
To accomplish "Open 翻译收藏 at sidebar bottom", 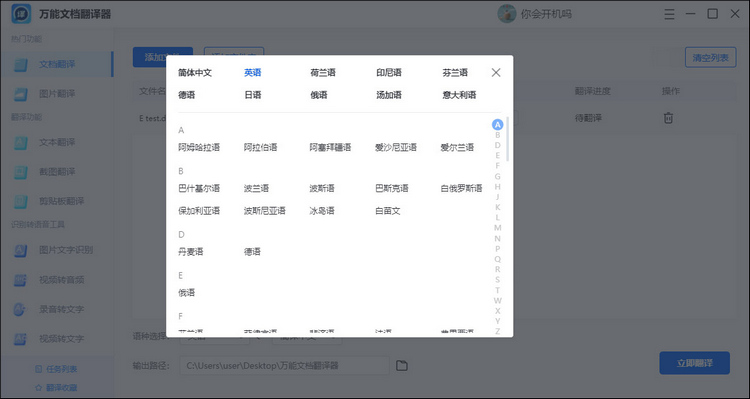I will pos(56,388).
